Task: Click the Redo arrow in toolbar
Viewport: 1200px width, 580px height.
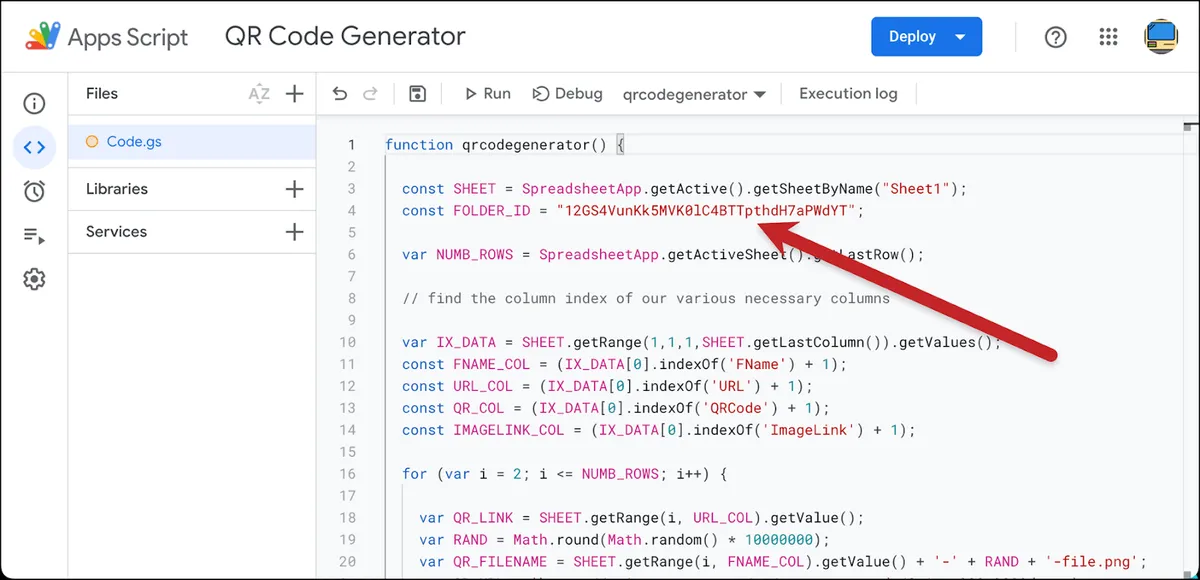Action: pyautogui.click(x=370, y=94)
